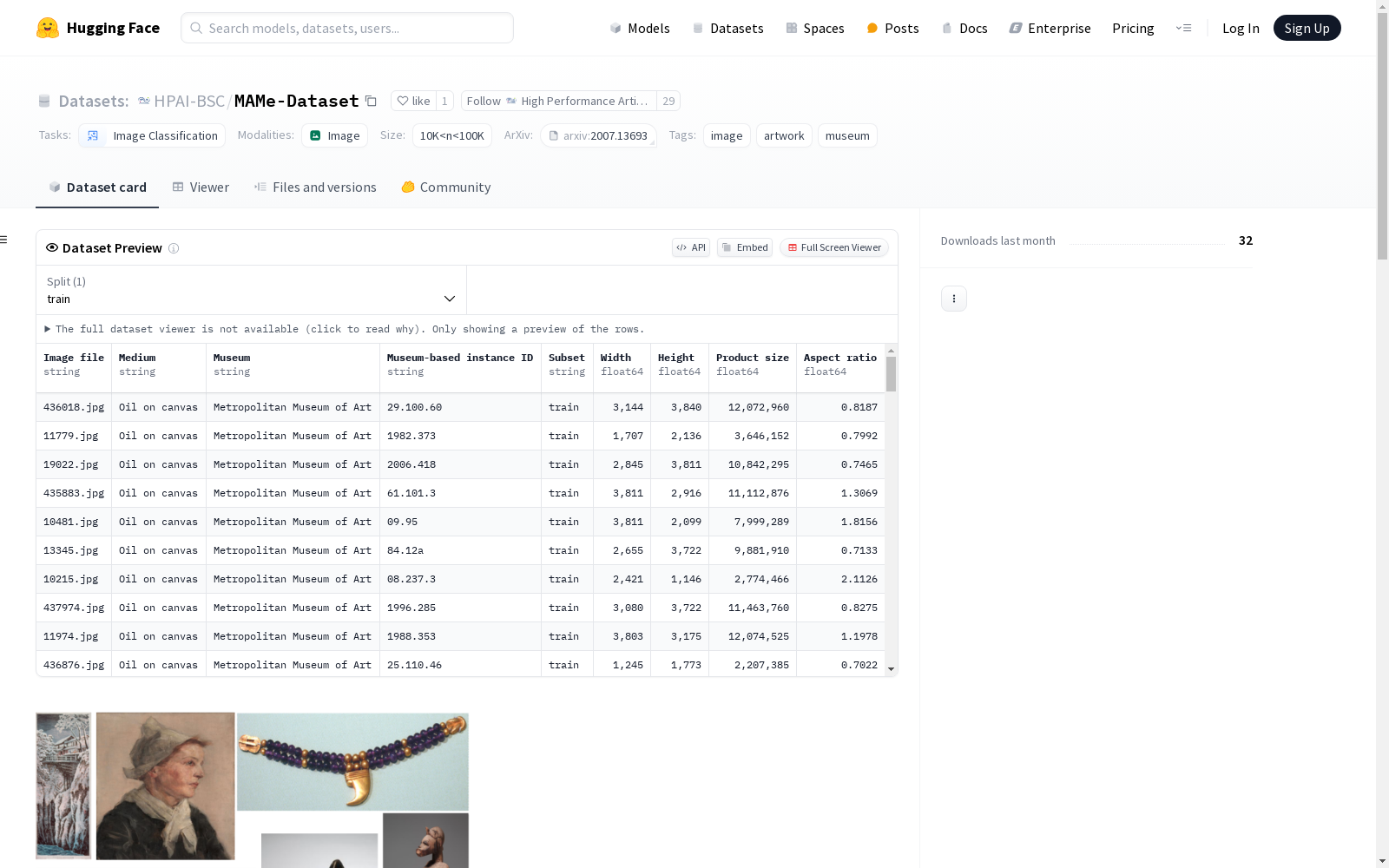Click the Image Classification task tag
Image resolution: width=1389 pixels, height=868 pixels.
click(x=152, y=135)
